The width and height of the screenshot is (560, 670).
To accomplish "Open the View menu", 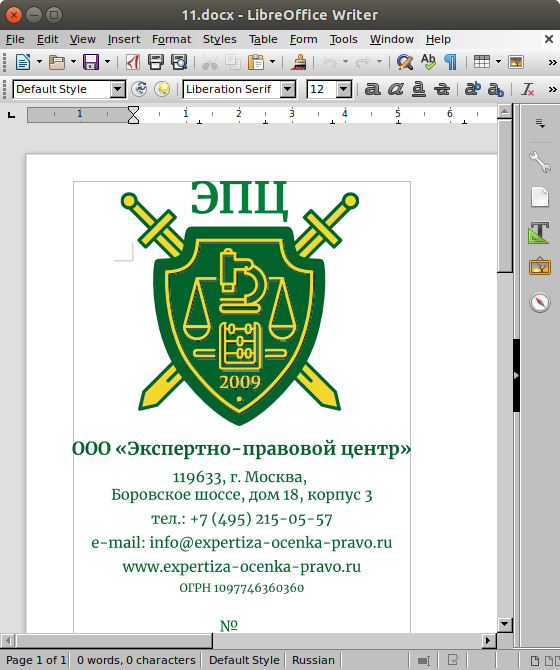I will 82,39.
